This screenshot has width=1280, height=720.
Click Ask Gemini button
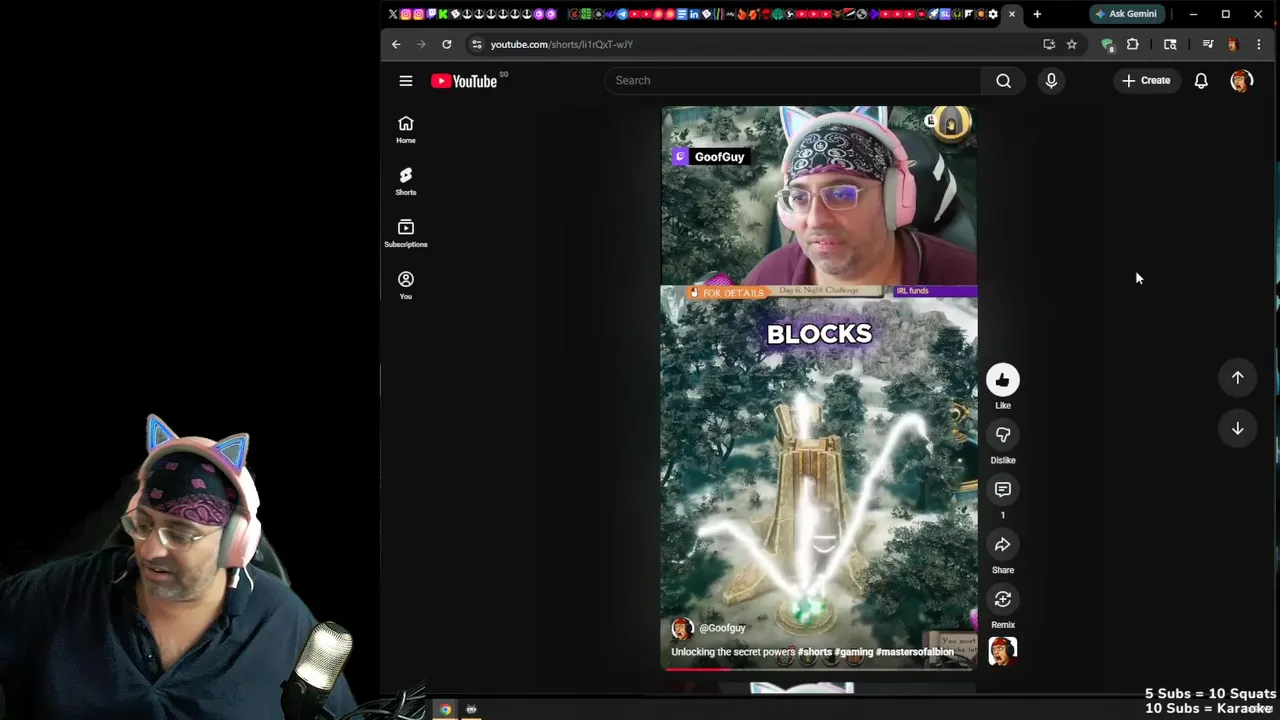1126,14
